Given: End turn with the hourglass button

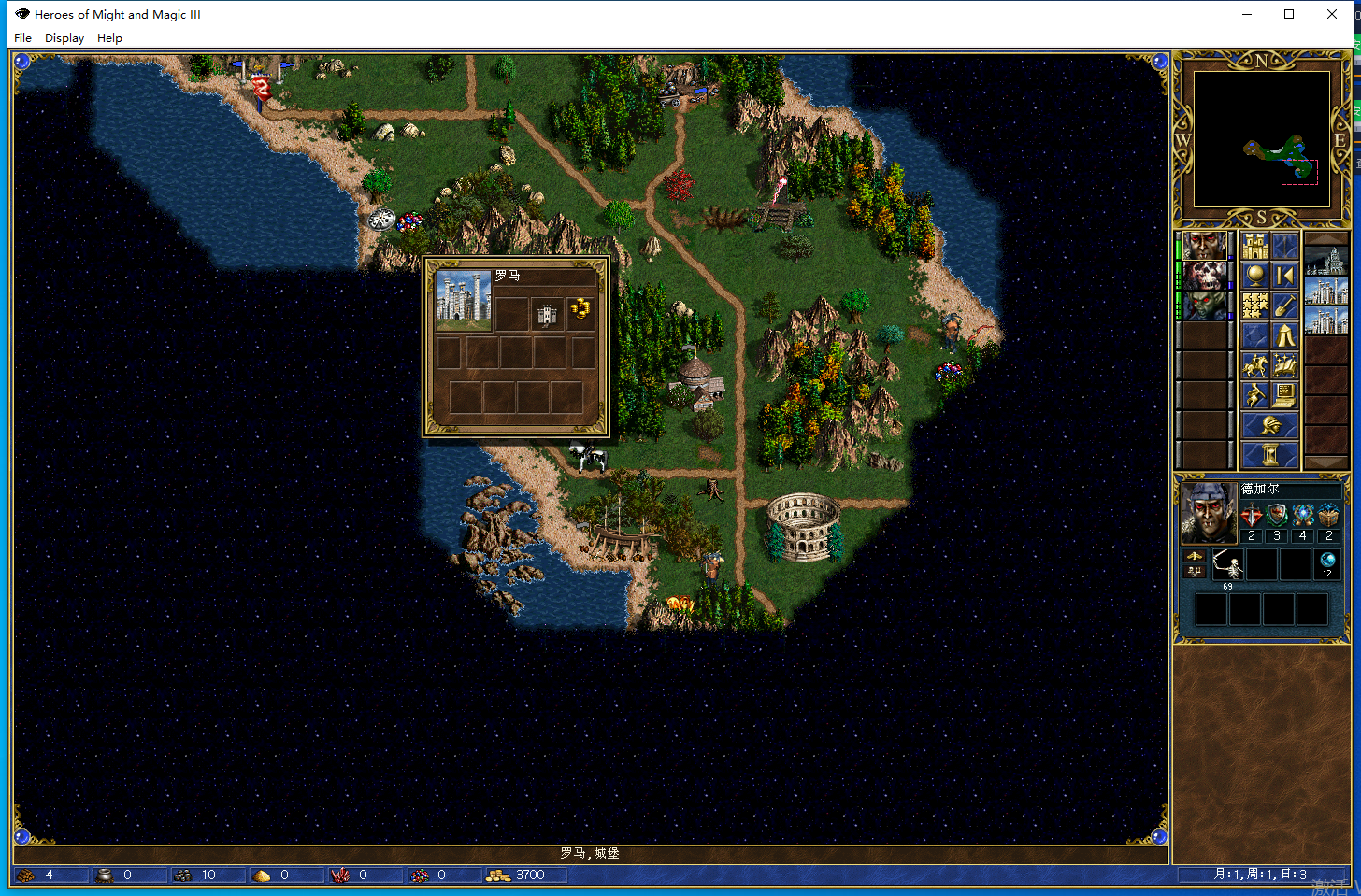Looking at the screenshot, I should coord(1269,455).
